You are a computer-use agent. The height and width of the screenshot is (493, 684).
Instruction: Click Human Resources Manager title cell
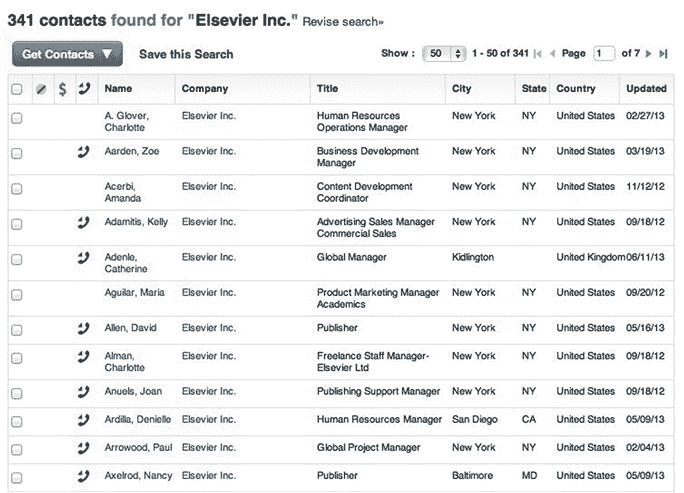click(x=379, y=420)
